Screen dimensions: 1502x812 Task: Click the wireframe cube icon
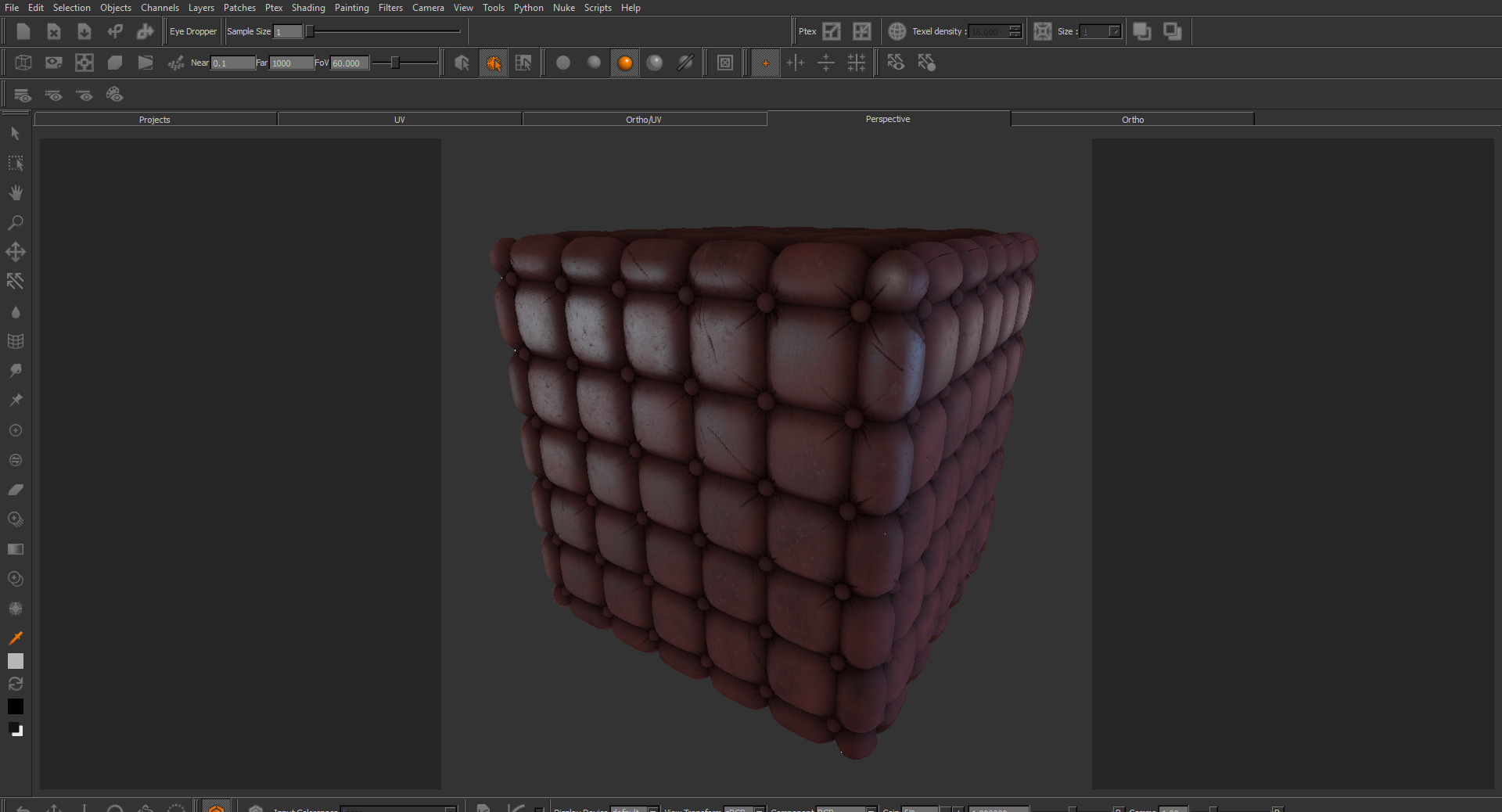tap(23, 63)
